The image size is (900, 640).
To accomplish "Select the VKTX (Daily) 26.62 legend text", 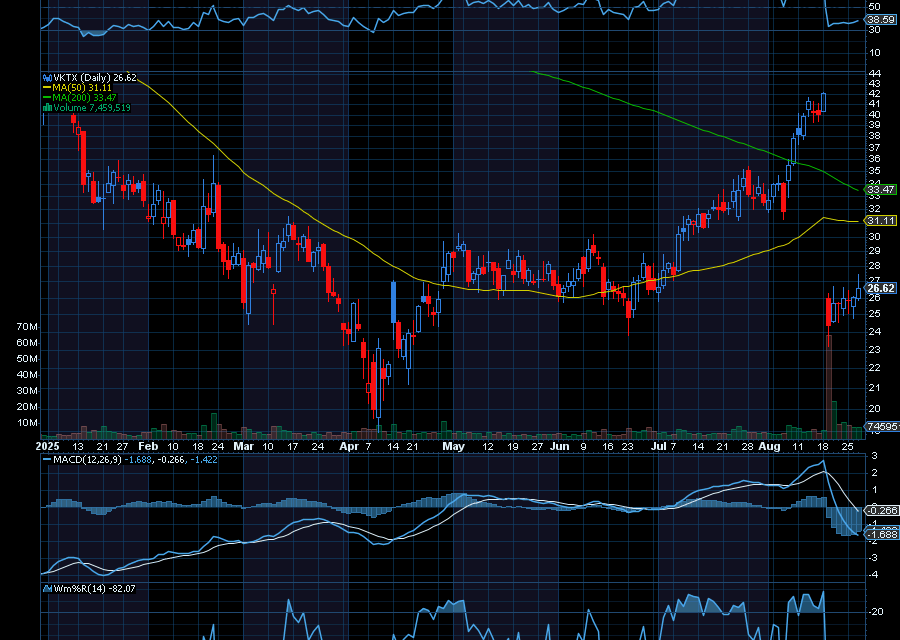I will coord(95,77).
